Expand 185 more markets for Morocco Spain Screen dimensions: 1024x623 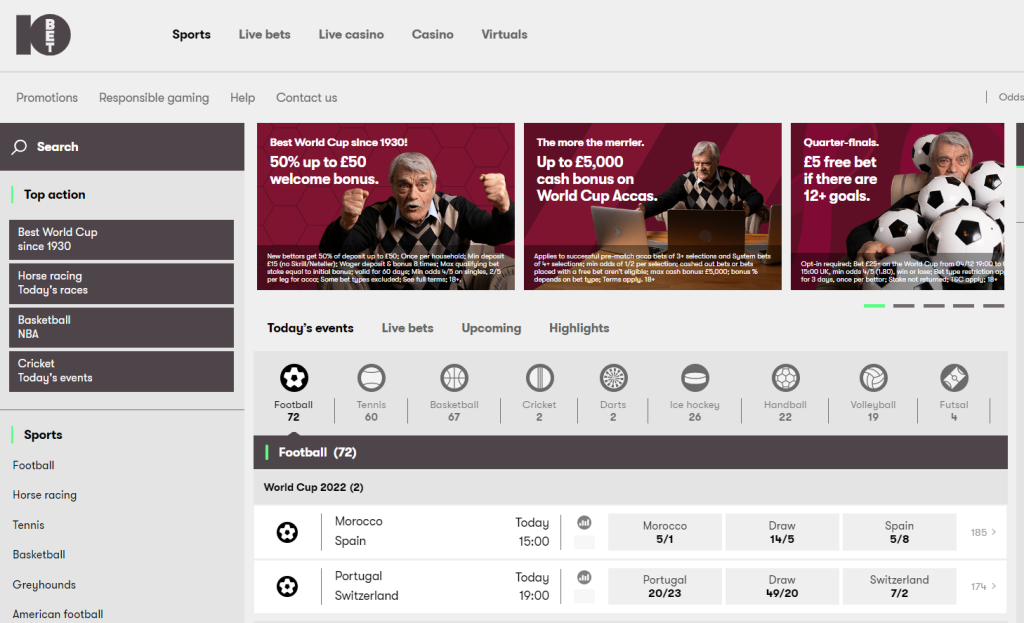[x=984, y=532]
